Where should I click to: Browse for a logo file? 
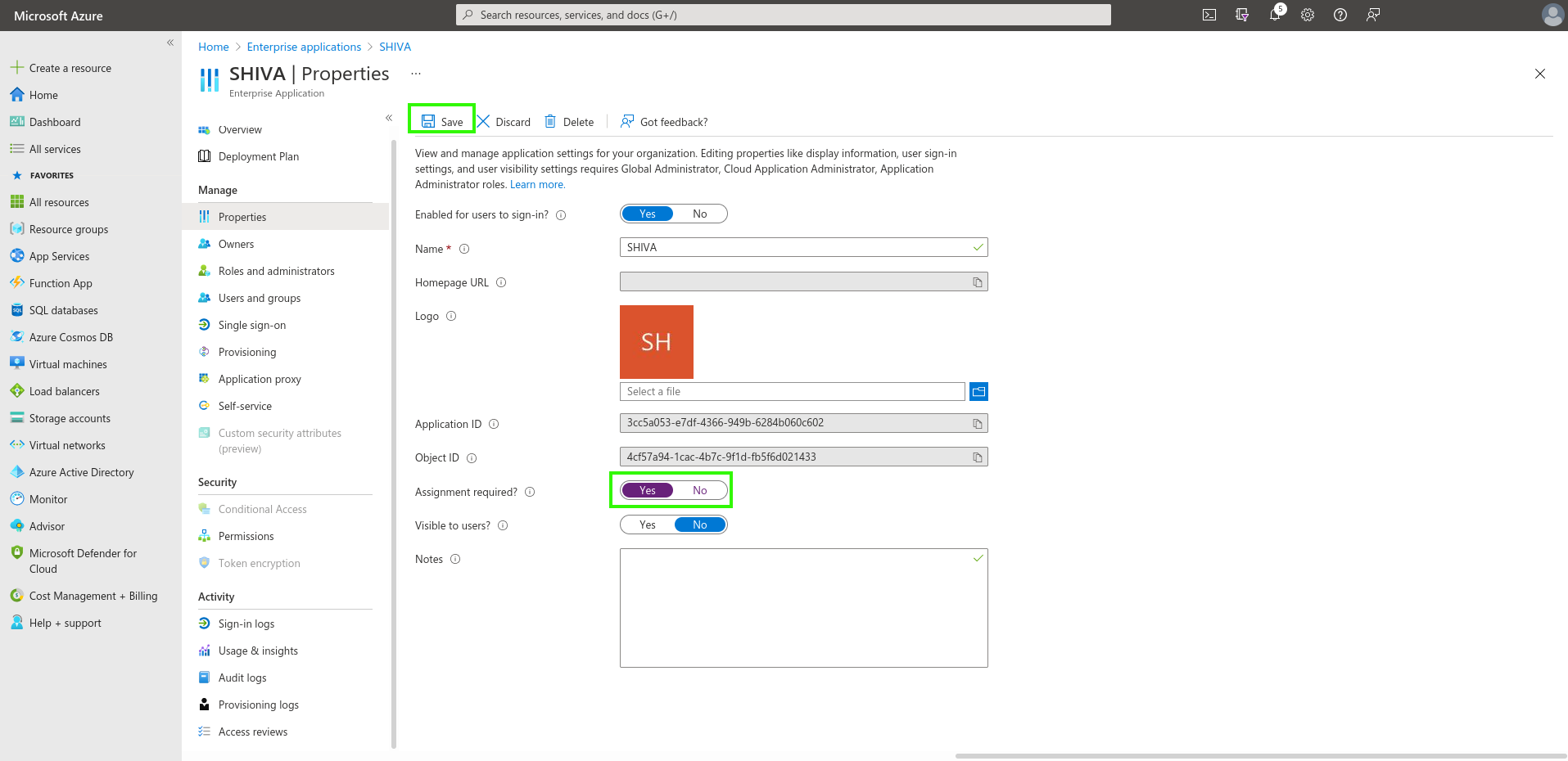coord(978,392)
